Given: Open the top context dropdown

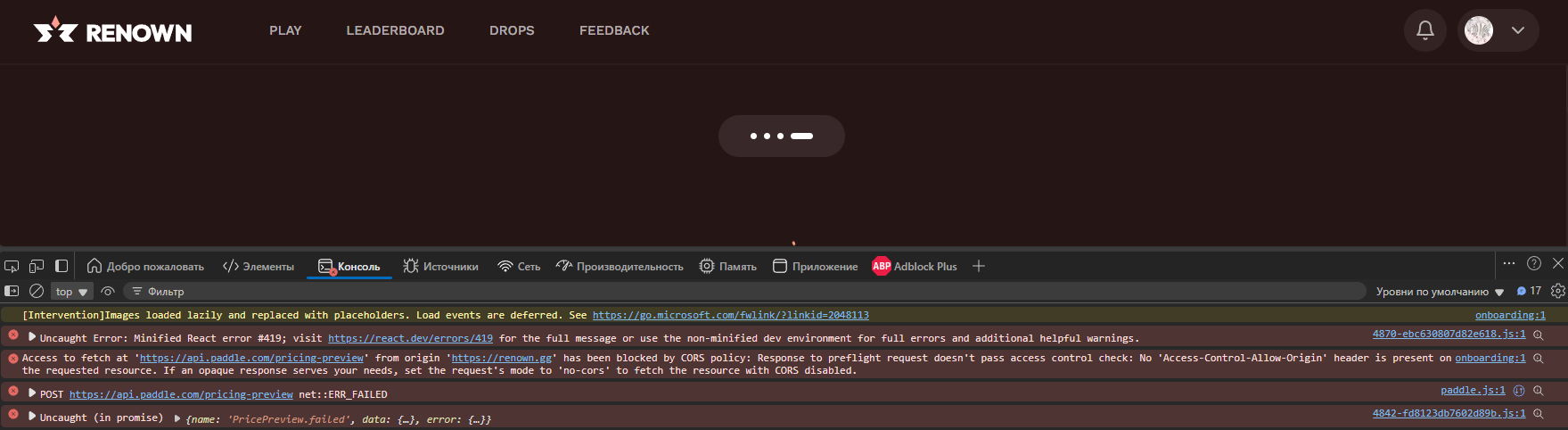Looking at the screenshot, I should pyautogui.click(x=71, y=292).
